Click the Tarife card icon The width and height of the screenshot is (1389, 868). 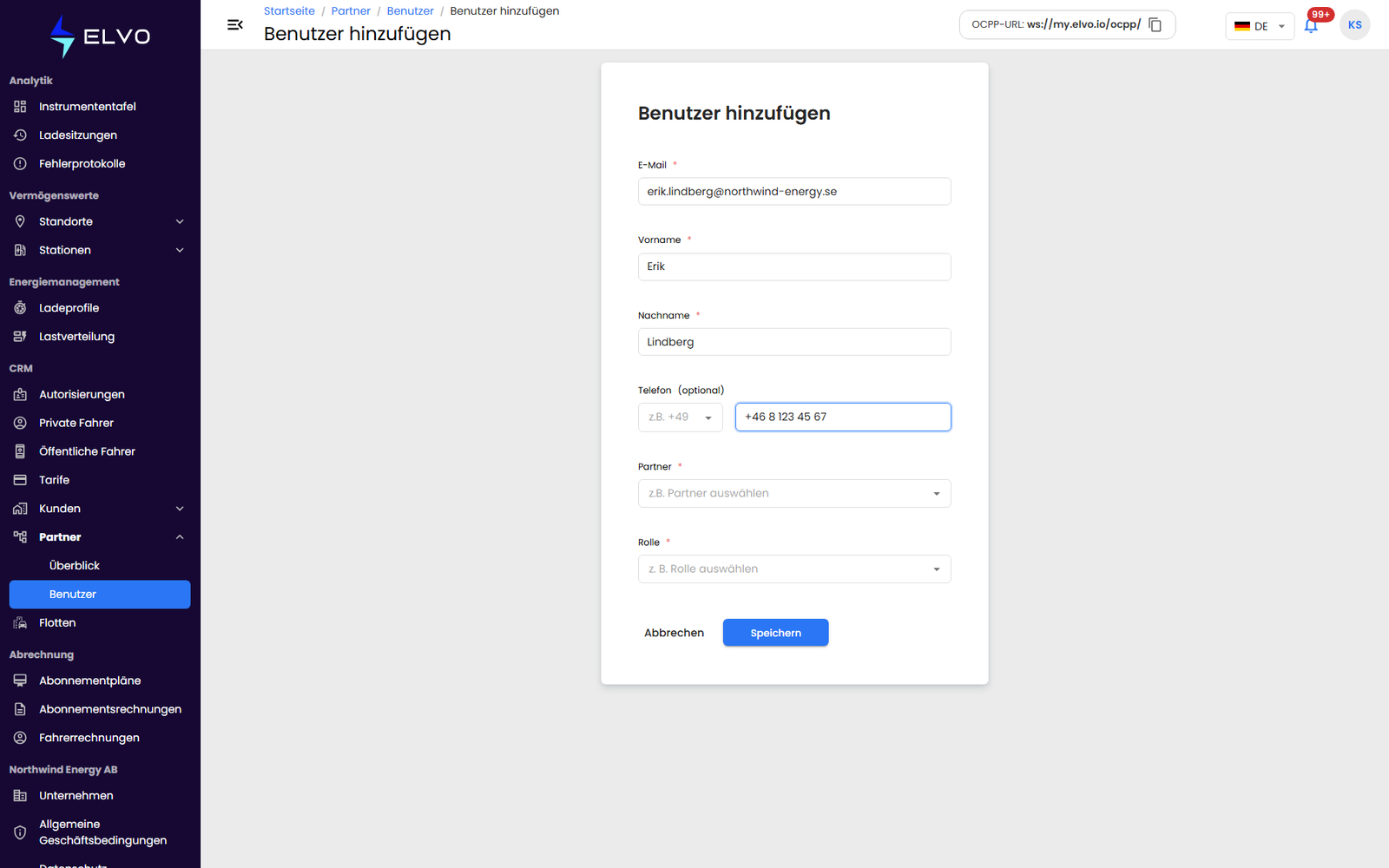click(20, 480)
